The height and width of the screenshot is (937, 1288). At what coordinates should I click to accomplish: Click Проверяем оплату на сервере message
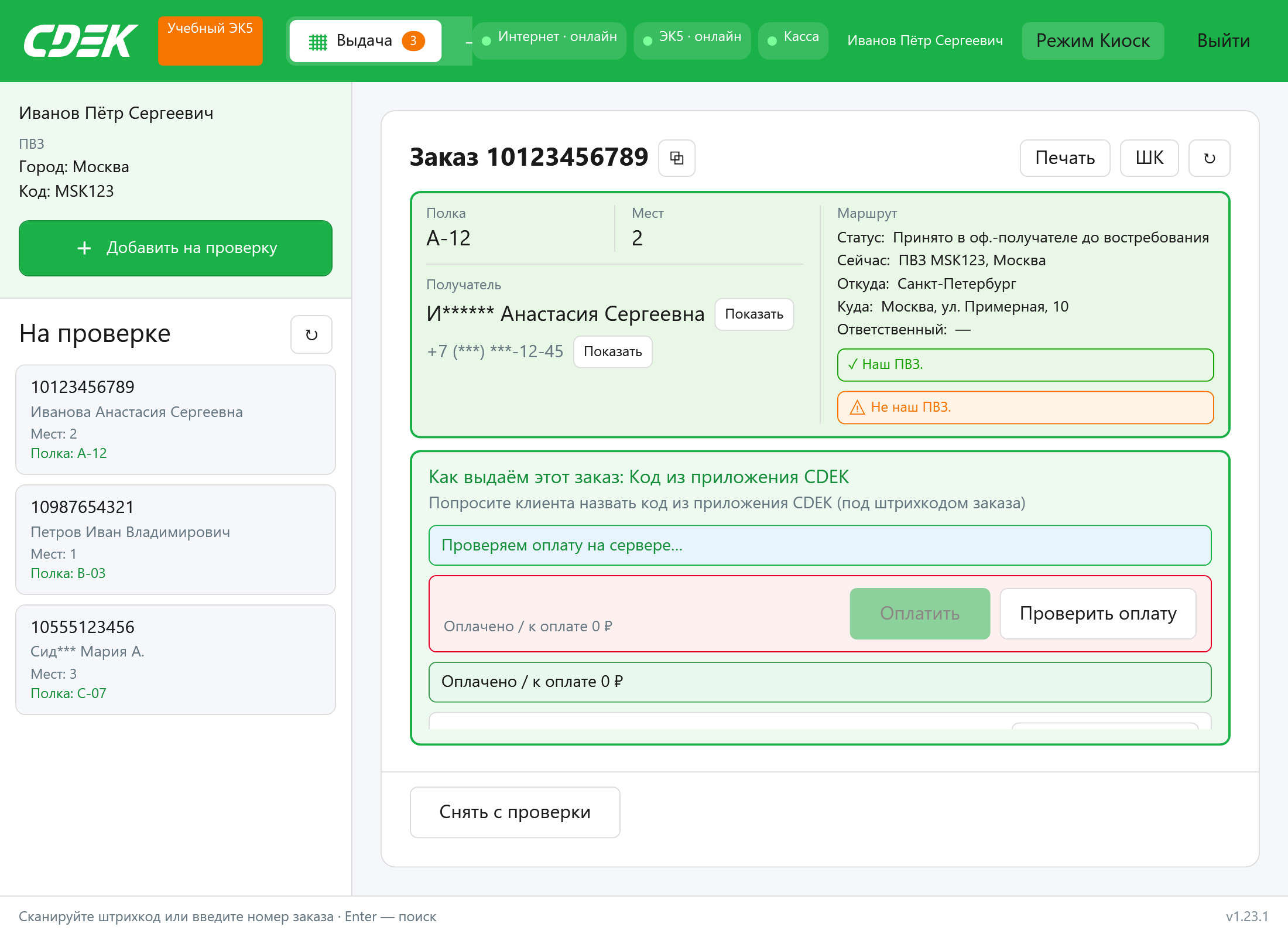coord(820,545)
